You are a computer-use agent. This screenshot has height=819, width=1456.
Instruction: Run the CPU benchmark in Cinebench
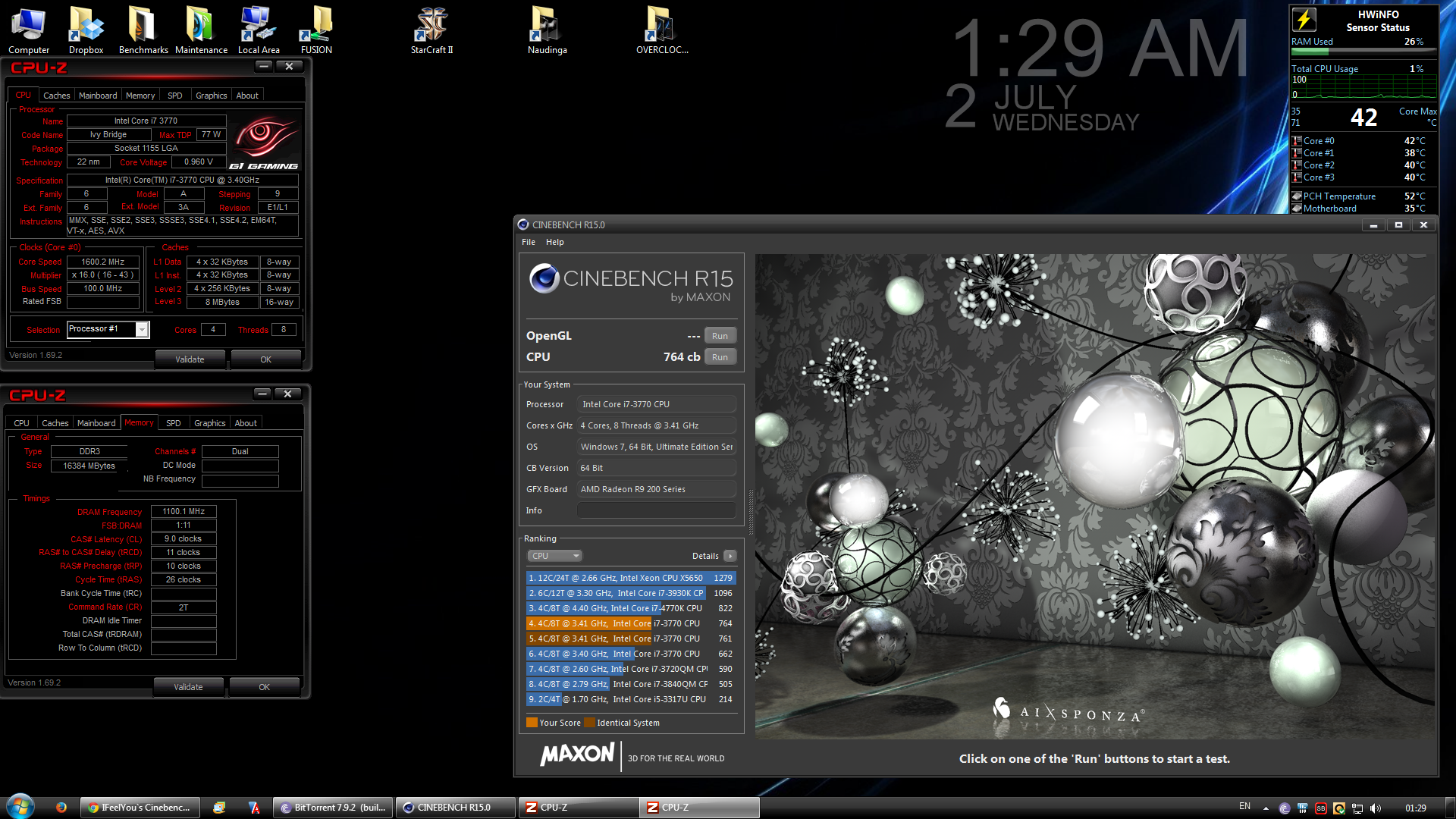coord(720,357)
